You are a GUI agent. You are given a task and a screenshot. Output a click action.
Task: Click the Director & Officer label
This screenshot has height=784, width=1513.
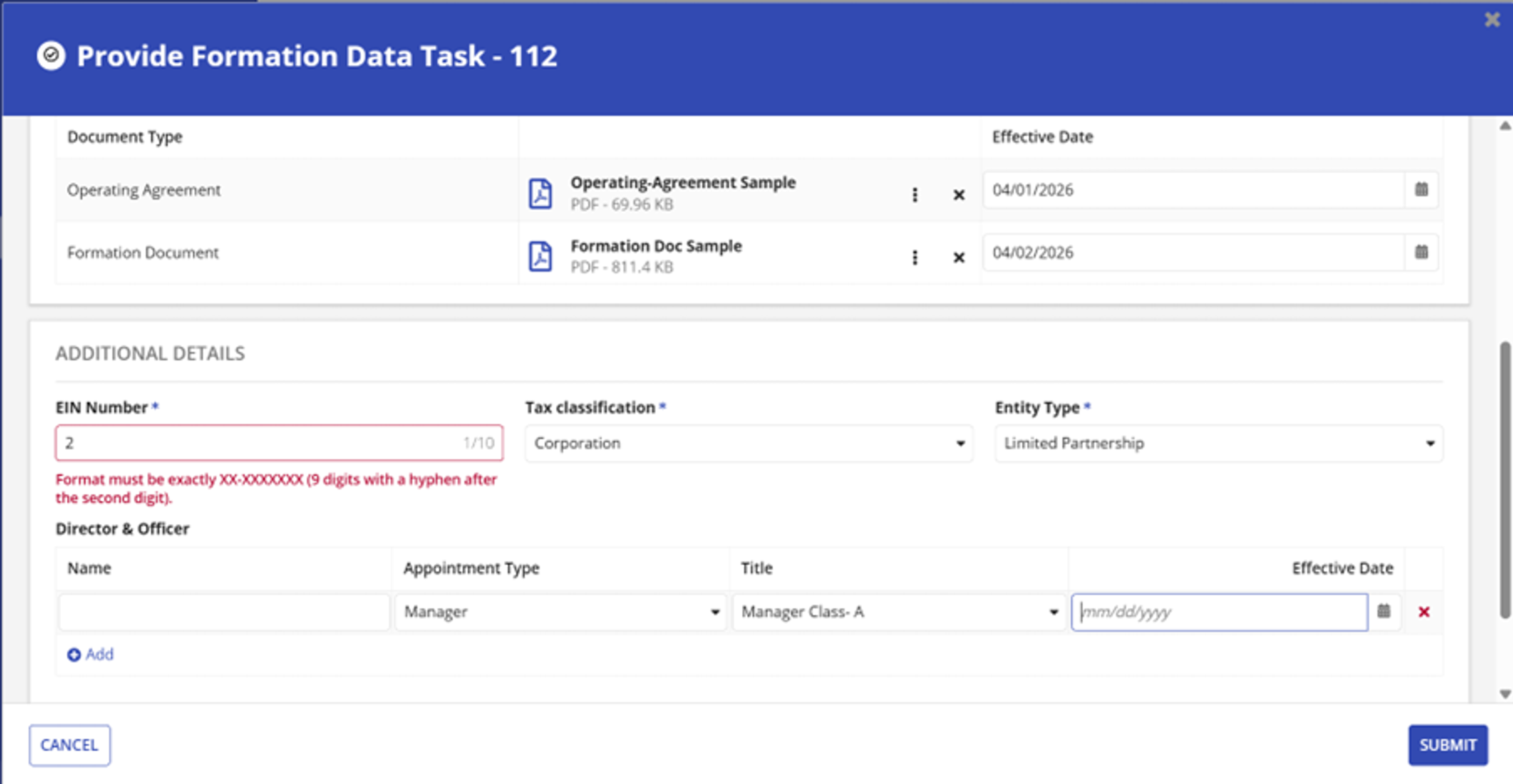122,529
